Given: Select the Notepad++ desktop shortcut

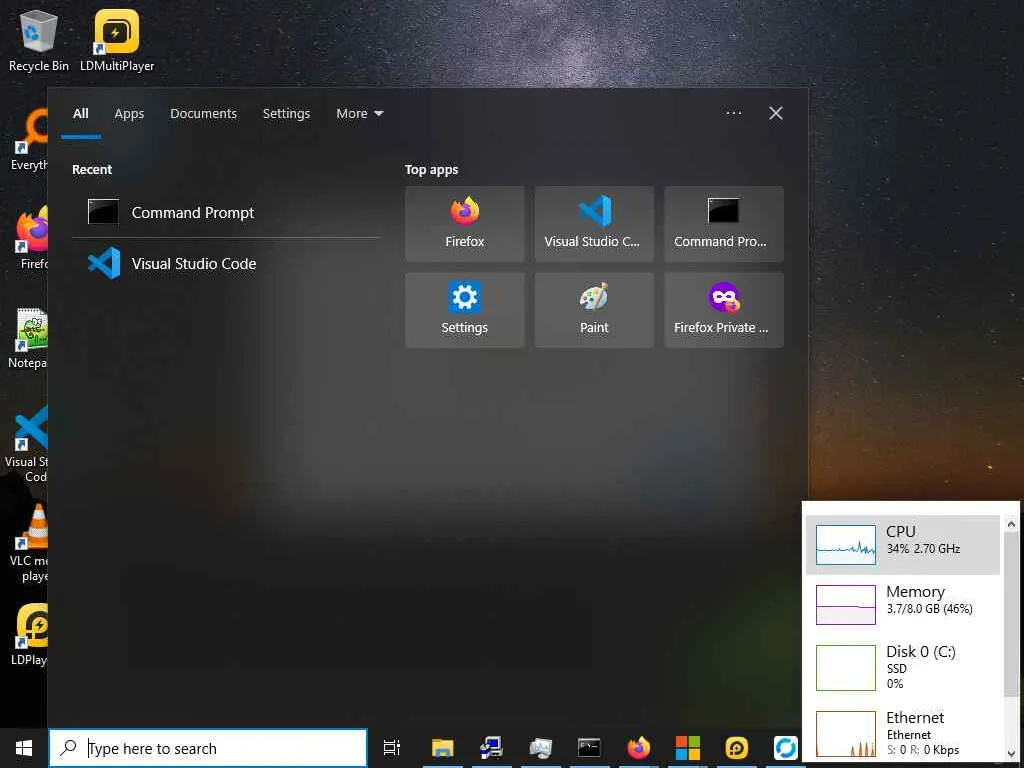Looking at the screenshot, I should click(x=29, y=338).
